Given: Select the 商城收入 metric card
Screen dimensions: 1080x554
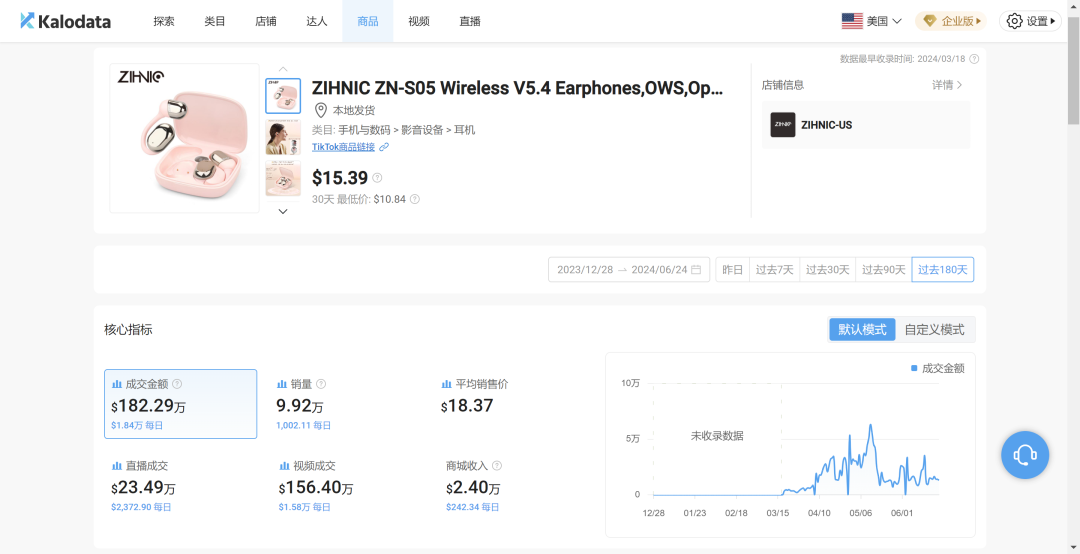Looking at the screenshot, I should coord(513,486).
